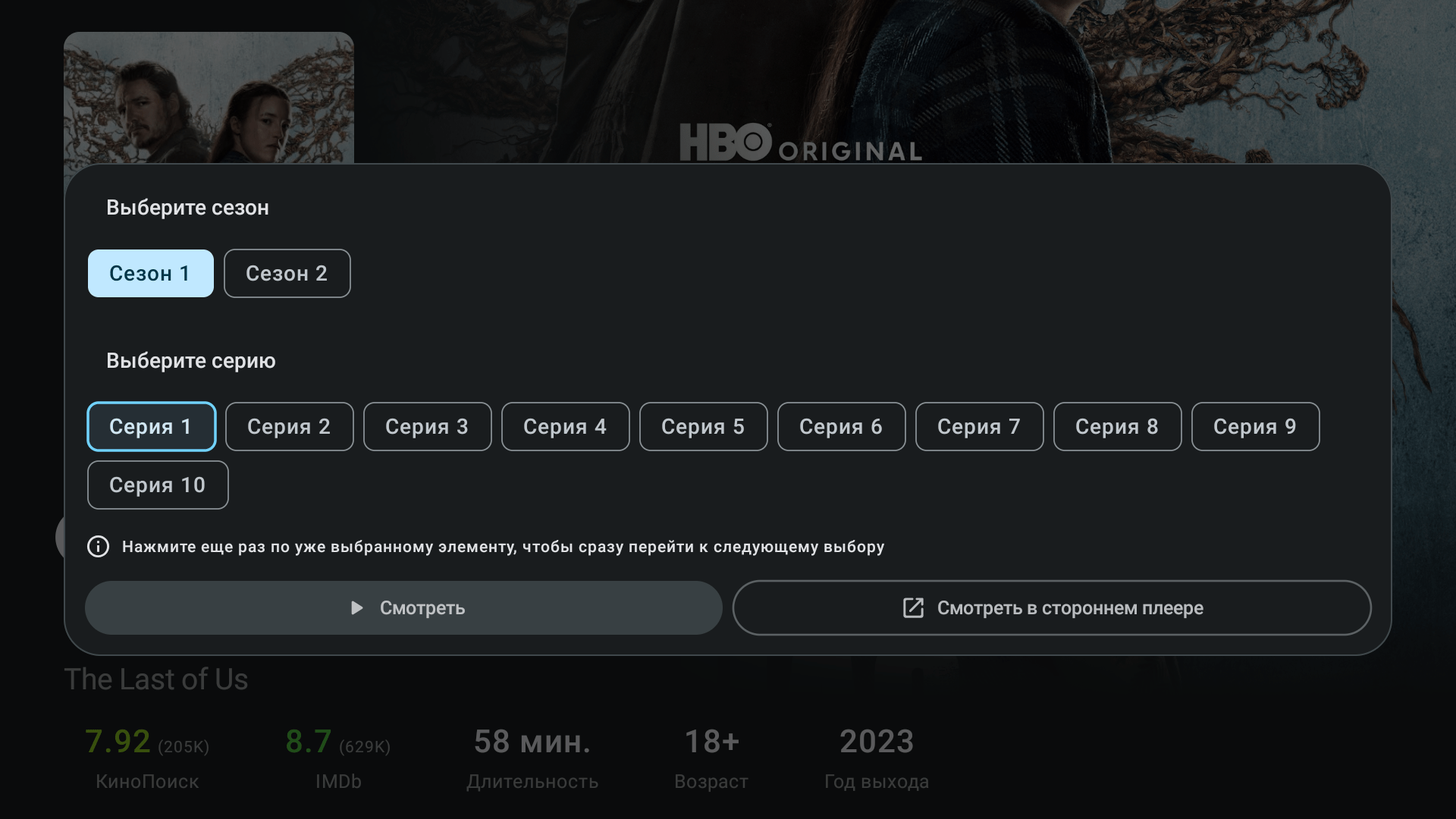Click the Выберите сезон heading

click(187, 207)
